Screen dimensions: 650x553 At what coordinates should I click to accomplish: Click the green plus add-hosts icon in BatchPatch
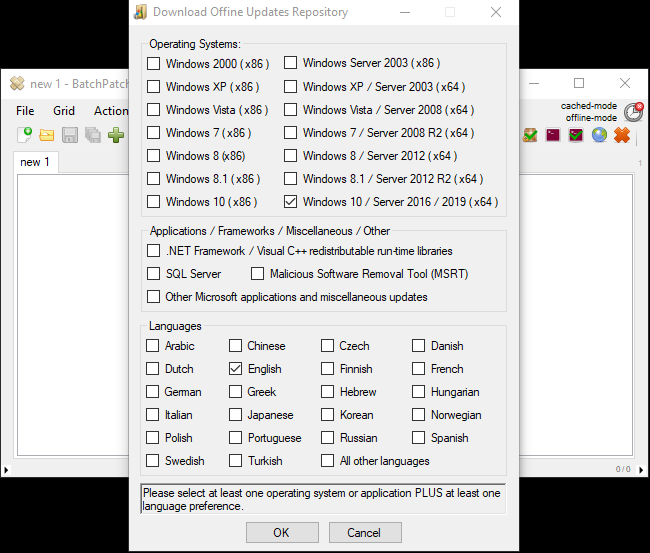pos(116,135)
